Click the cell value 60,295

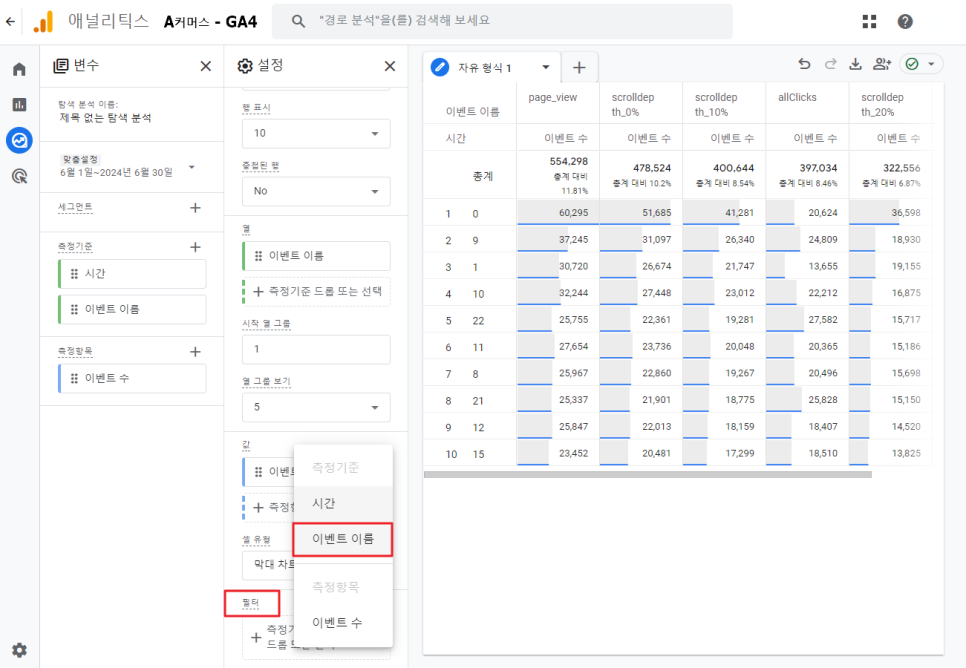tap(573, 213)
